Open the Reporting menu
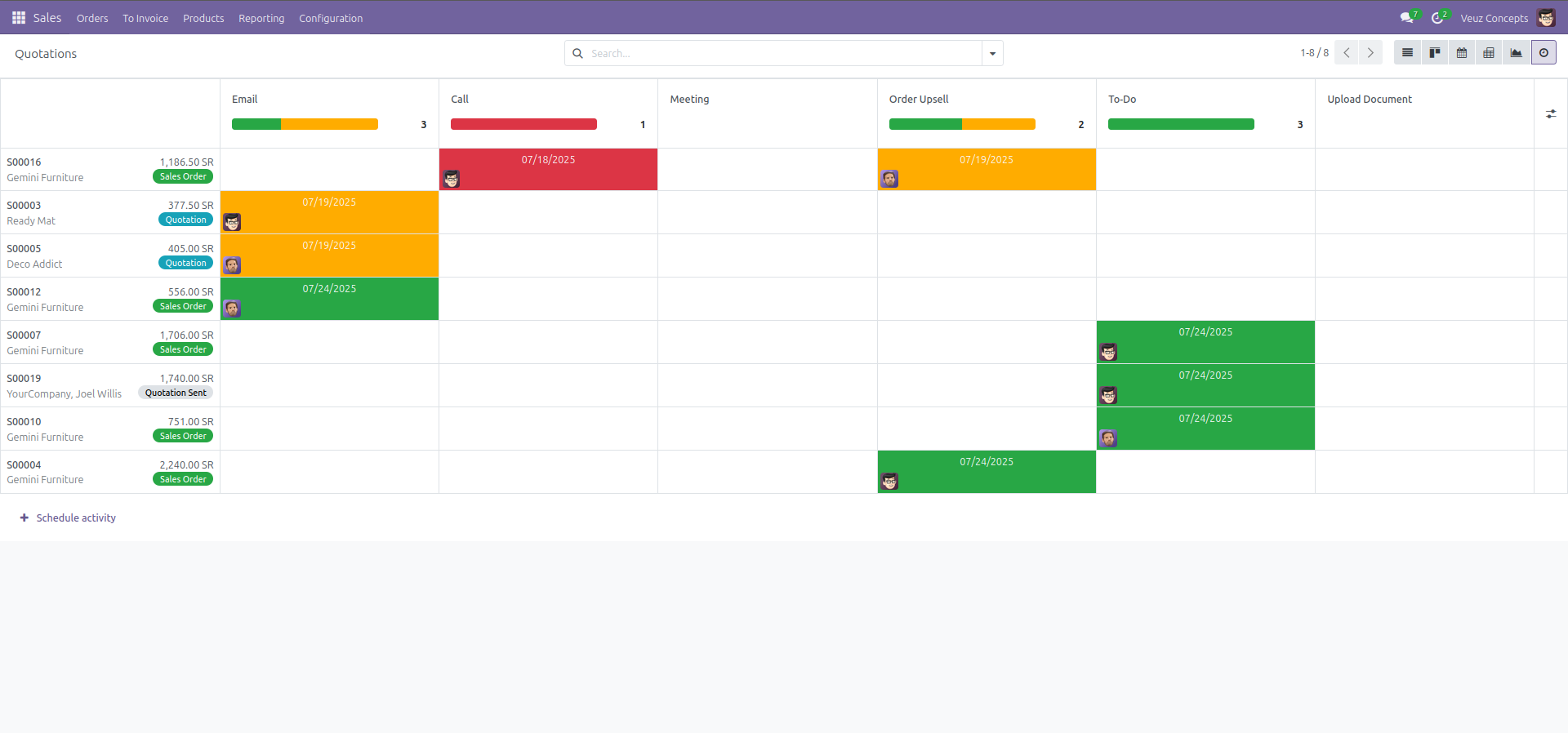Screen dimensions: 1568x733 click(x=261, y=18)
